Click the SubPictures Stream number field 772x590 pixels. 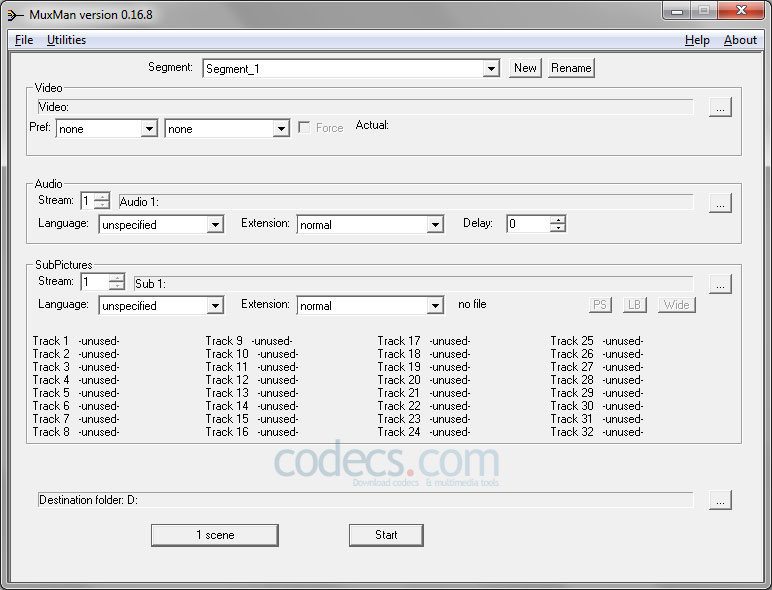coord(95,282)
